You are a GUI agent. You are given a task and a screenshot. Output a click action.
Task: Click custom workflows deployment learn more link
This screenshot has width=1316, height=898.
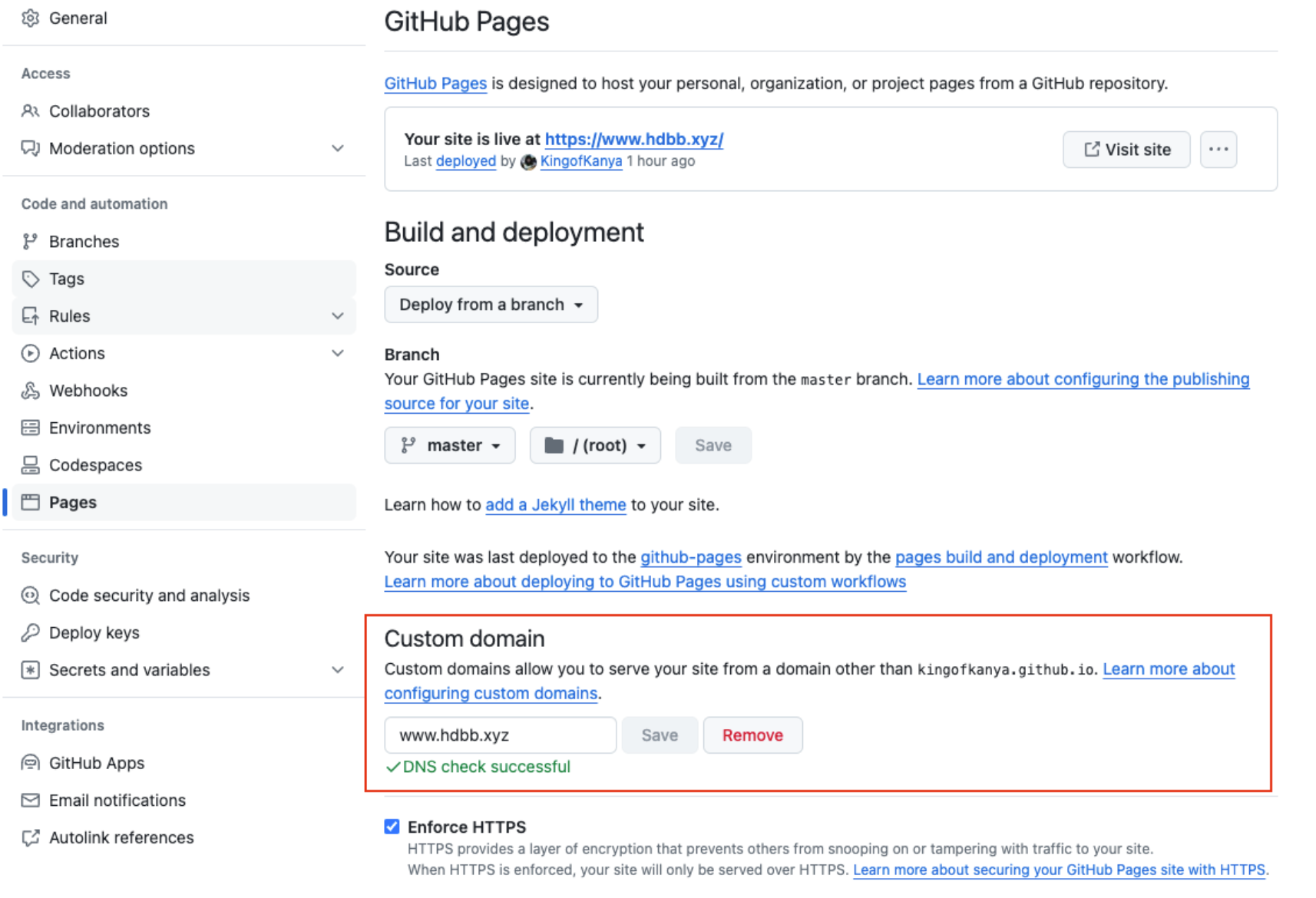tap(645, 581)
